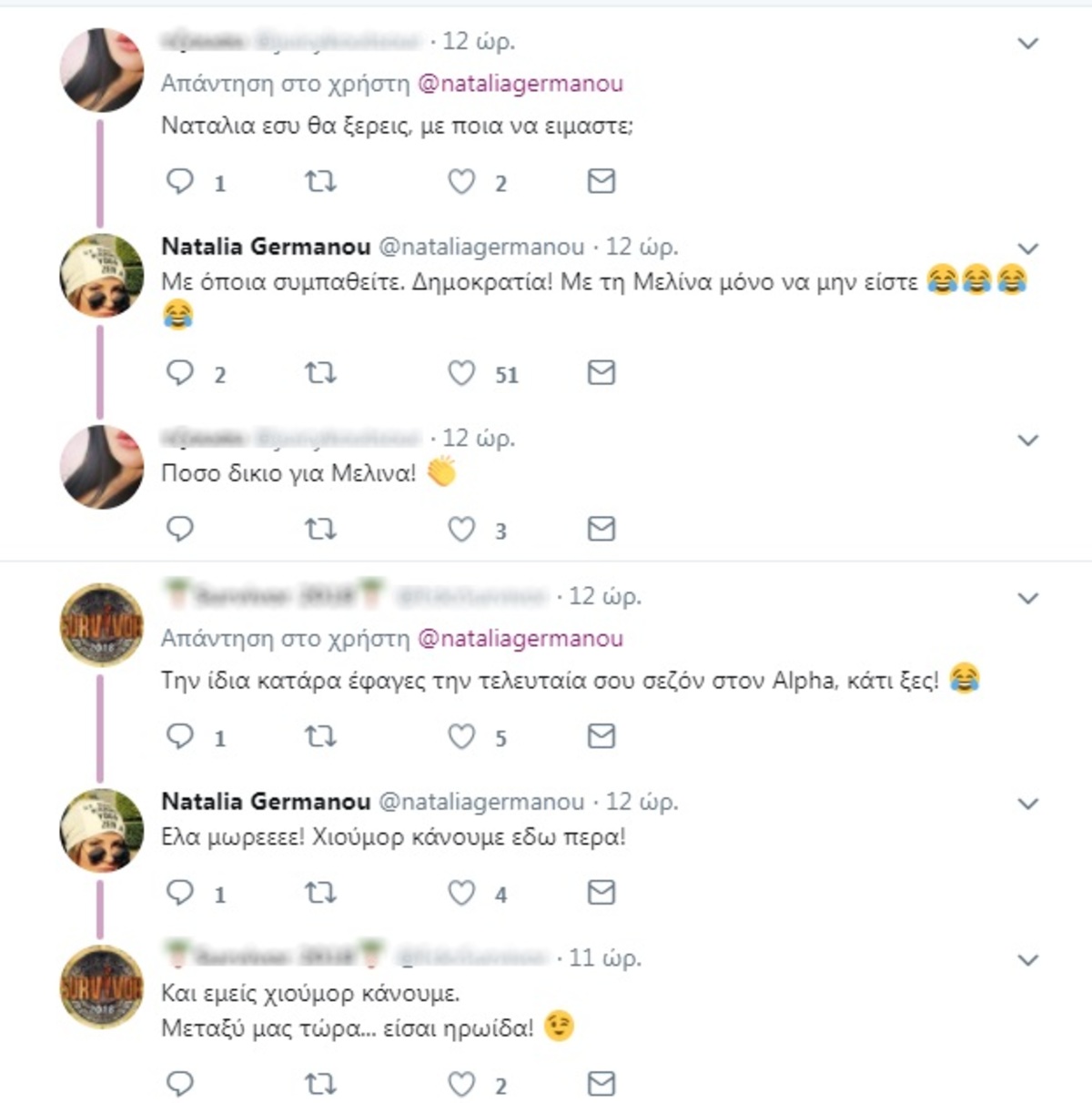Screen dimensions: 1092x1103
Task: Reply to the 'Ποσο δικιο για Μελινα!' tweet
Action: coord(180,529)
